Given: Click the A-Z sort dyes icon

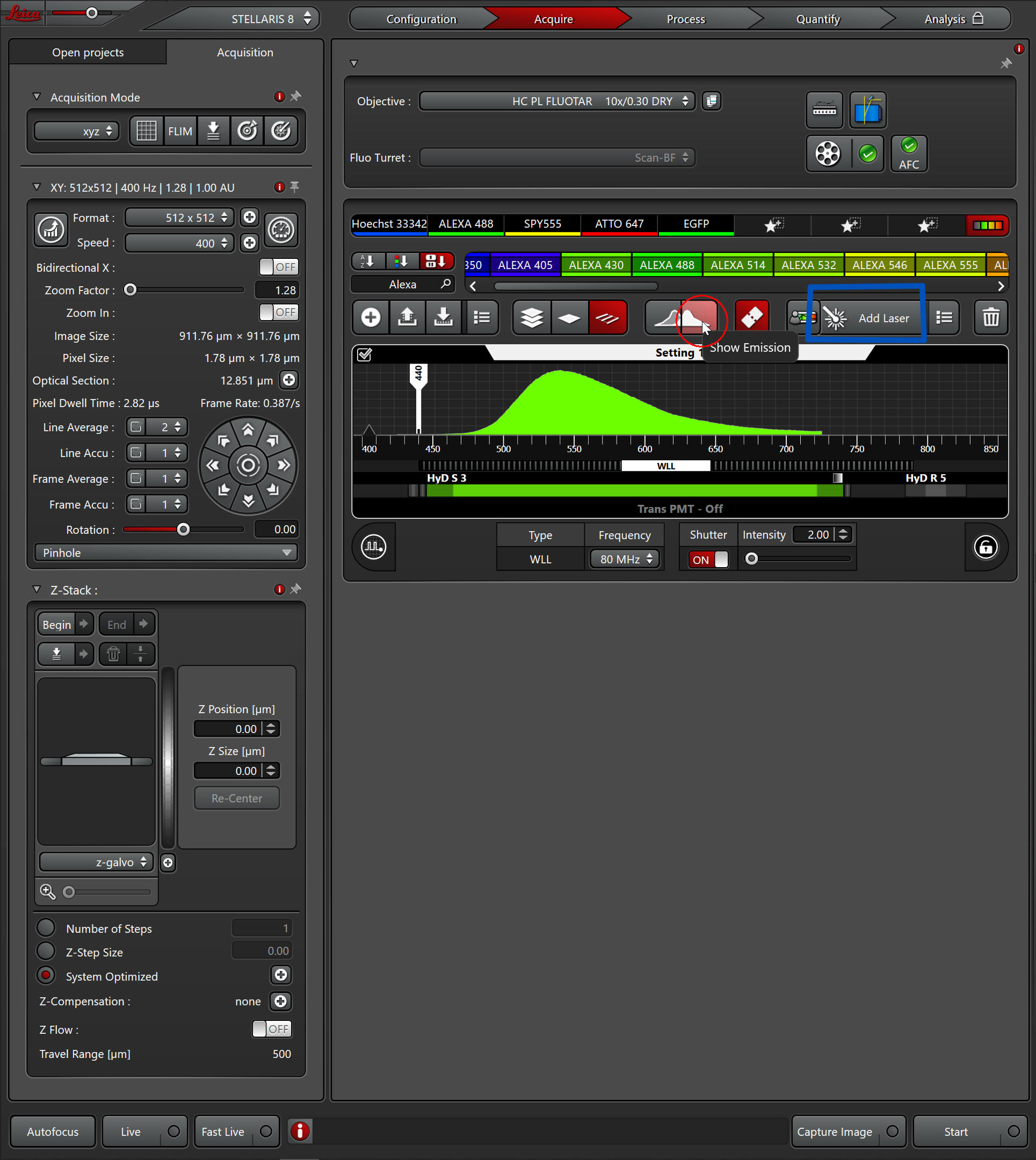Looking at the screenshot, I should [x=368, y=261].
